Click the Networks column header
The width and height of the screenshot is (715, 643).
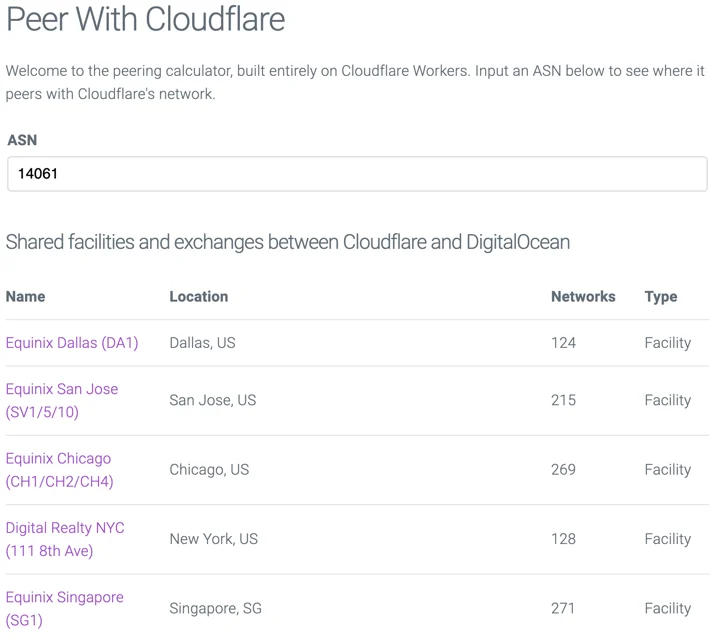click(583, 296)
